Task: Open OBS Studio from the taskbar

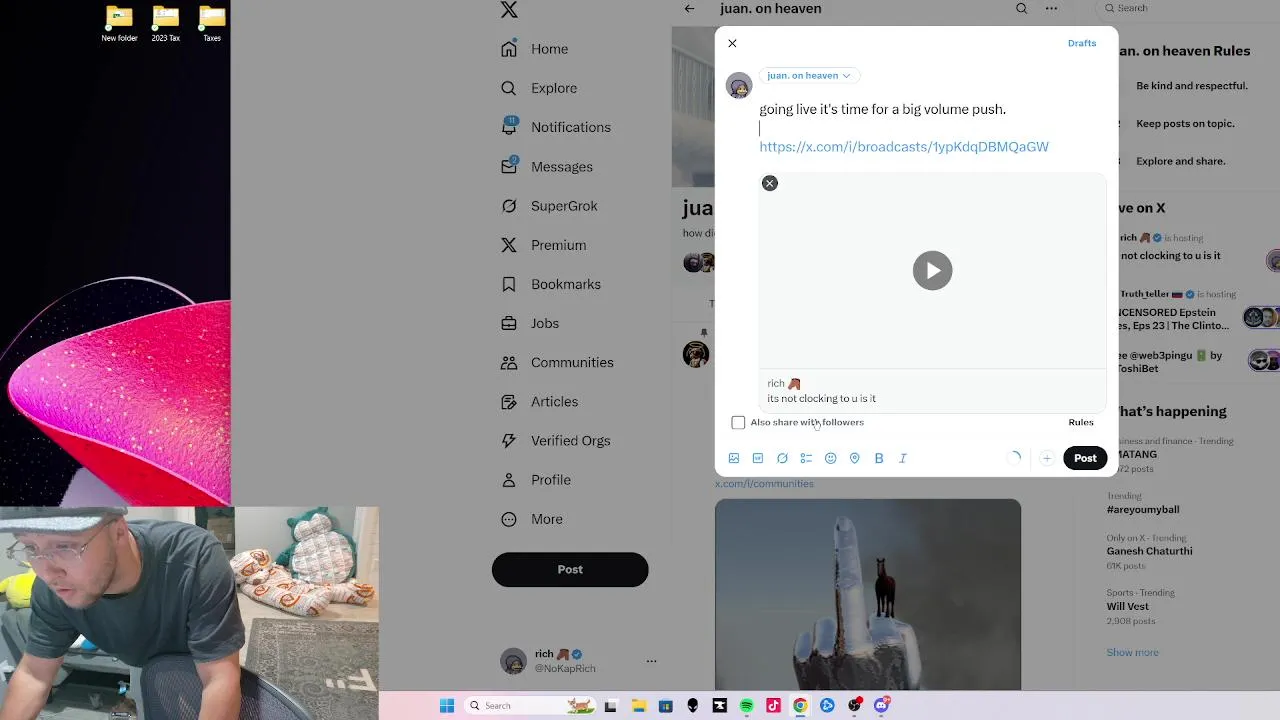Action: click(x=854, y=706)
